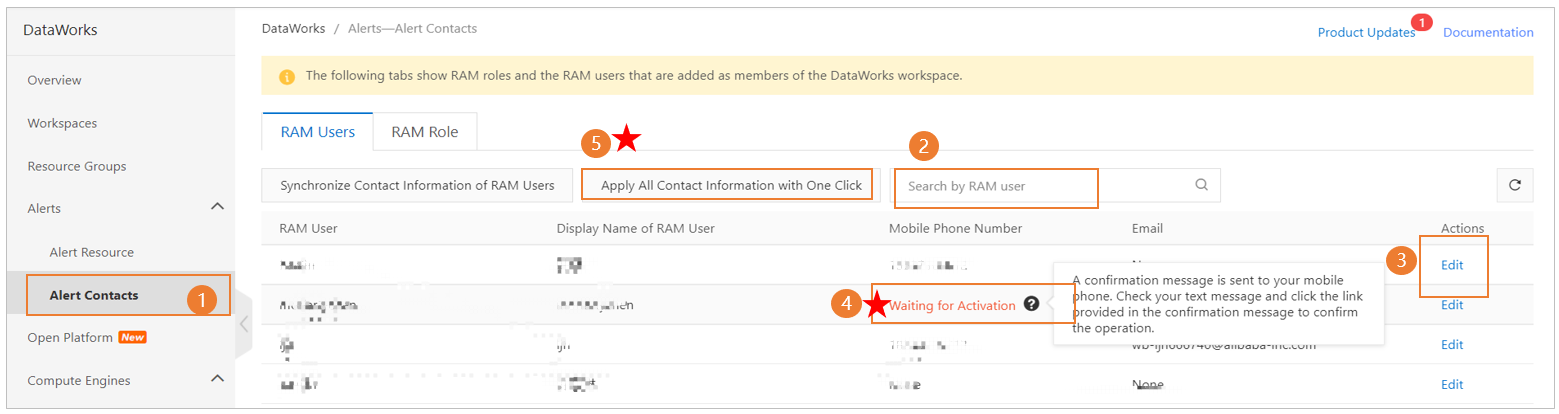Click the sidebar collapse arrow handle
The height and width of the screenshot is (414, 1559).
(x=243, y=323)
